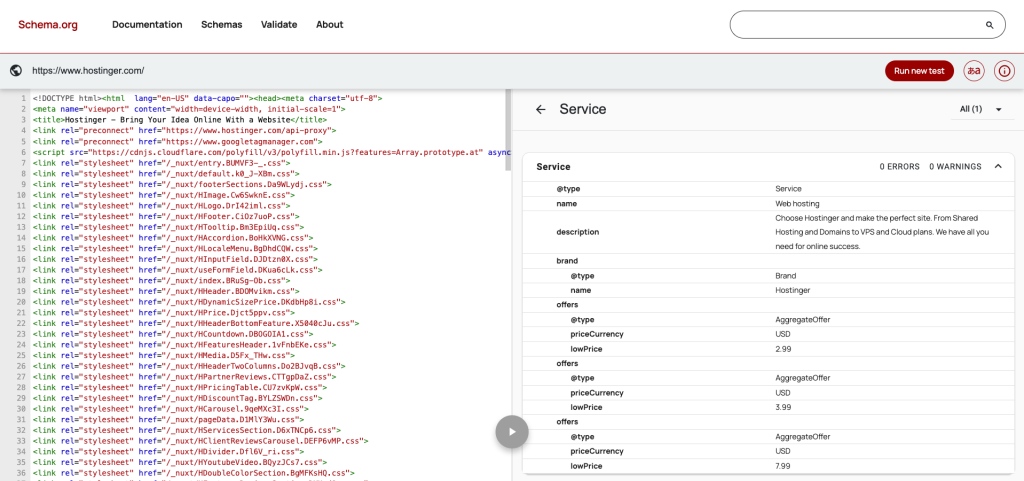Screen dimensions: 1024x481
Task: Open the About page
Action: point(330,24)
